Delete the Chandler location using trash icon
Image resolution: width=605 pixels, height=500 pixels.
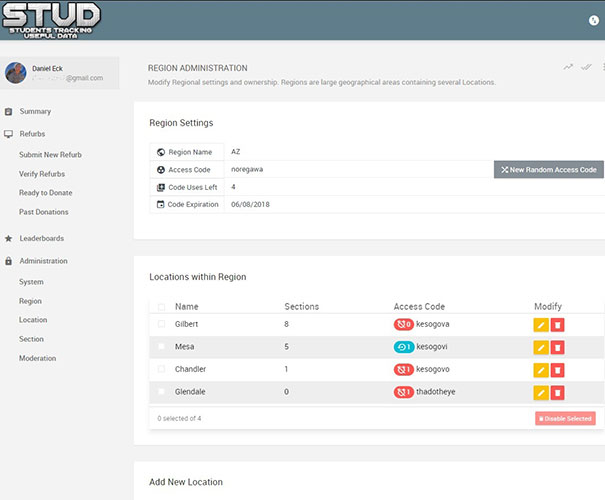pos(558,370)
